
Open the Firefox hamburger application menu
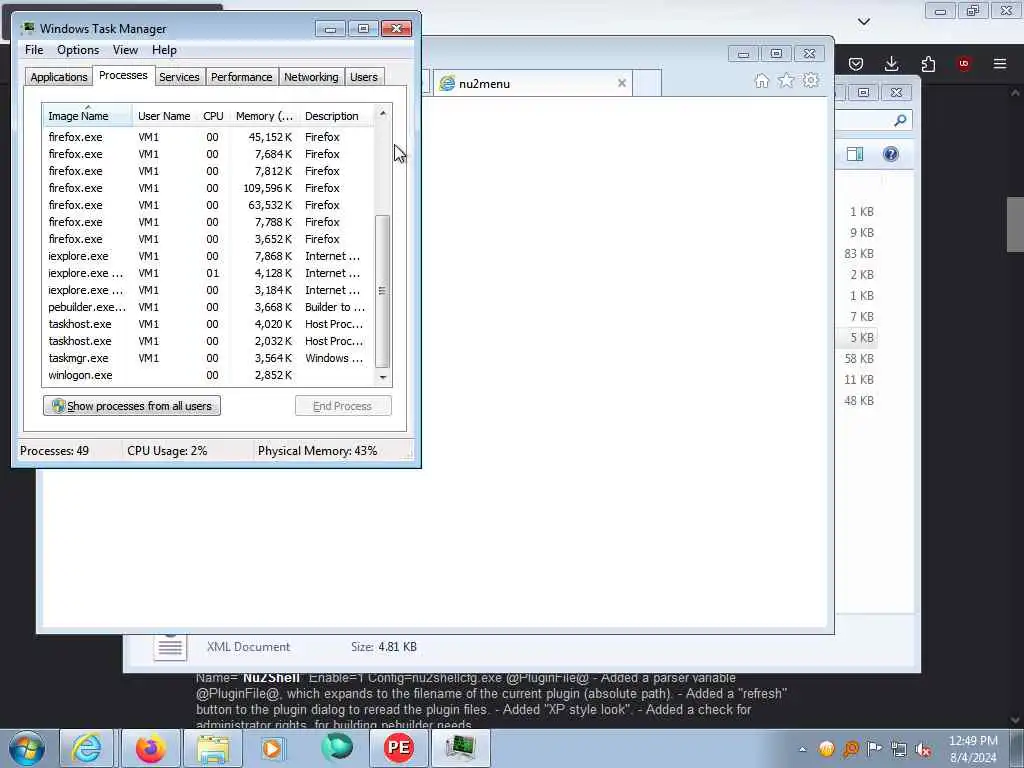point(1000,64)
